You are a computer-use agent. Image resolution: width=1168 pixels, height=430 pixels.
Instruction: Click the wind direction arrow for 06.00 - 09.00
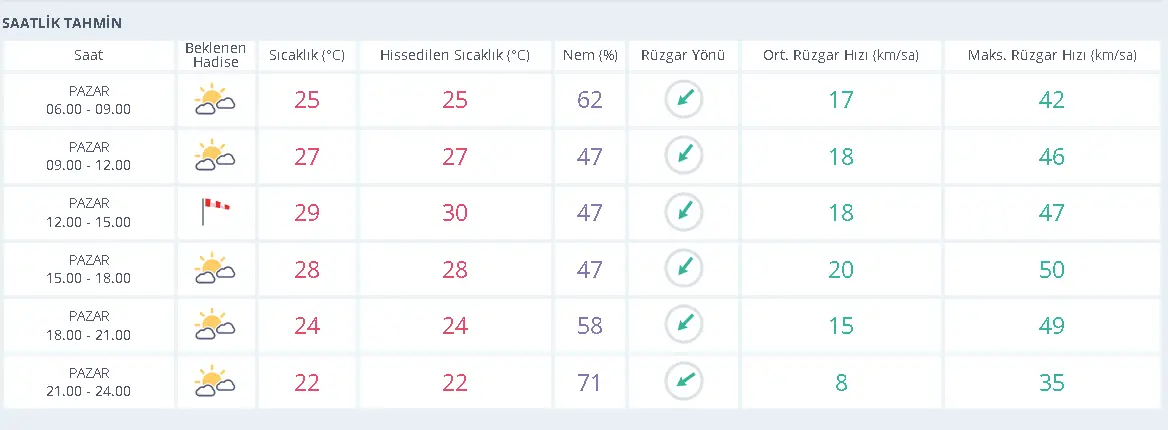click(x=684, y=100)
